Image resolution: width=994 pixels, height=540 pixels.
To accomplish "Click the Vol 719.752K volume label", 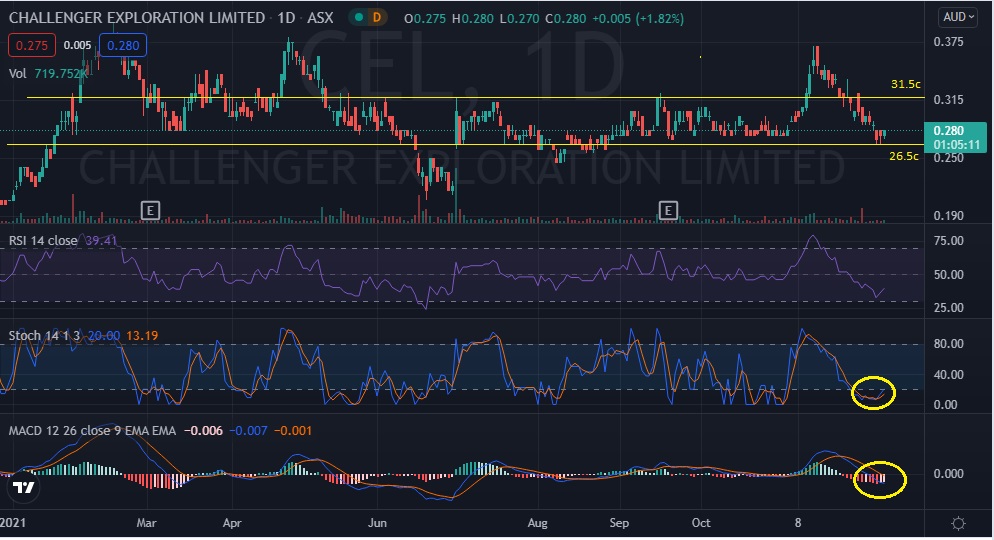I will [48, 74].
